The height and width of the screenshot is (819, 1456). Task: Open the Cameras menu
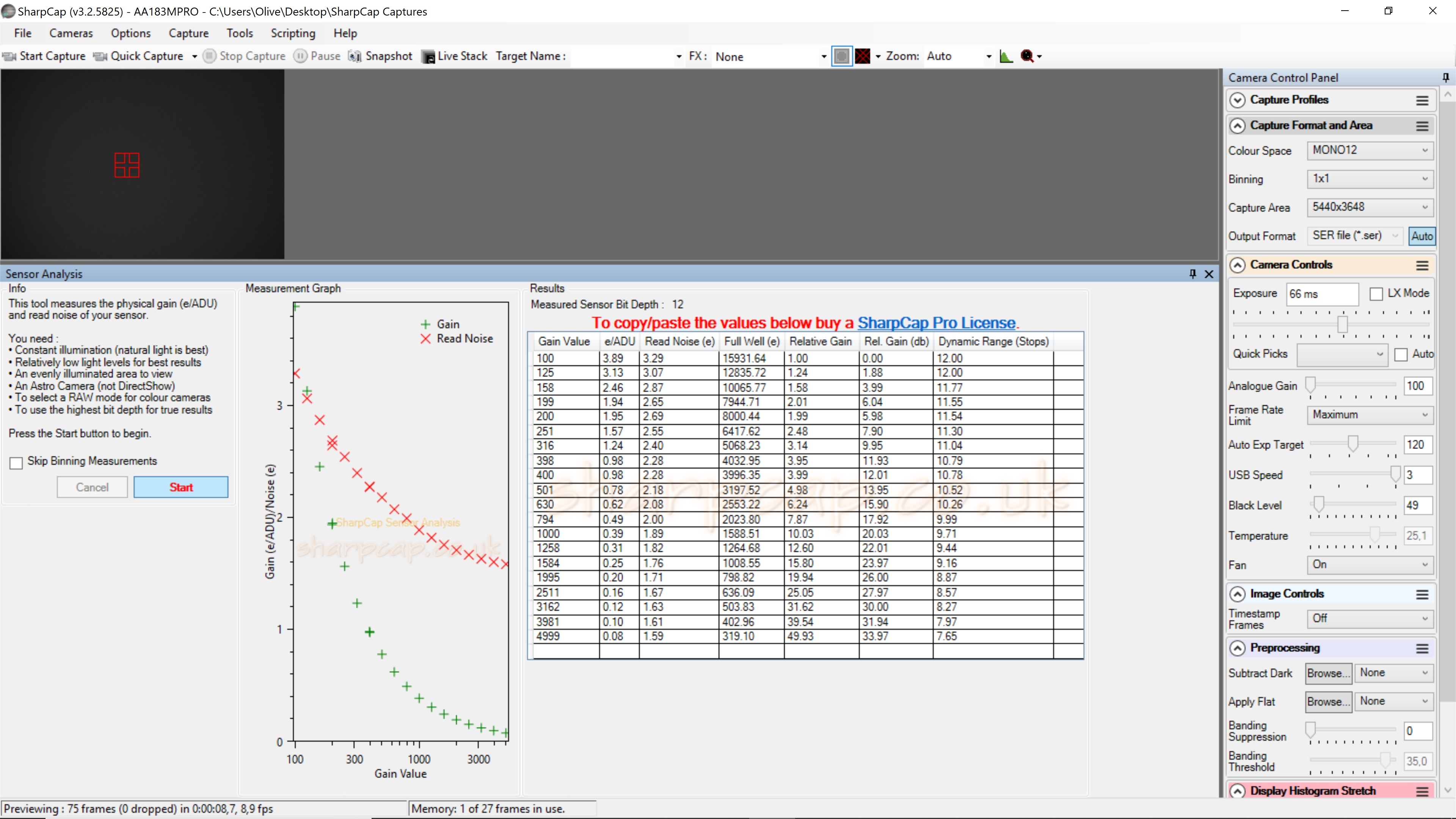pos(71,33)
